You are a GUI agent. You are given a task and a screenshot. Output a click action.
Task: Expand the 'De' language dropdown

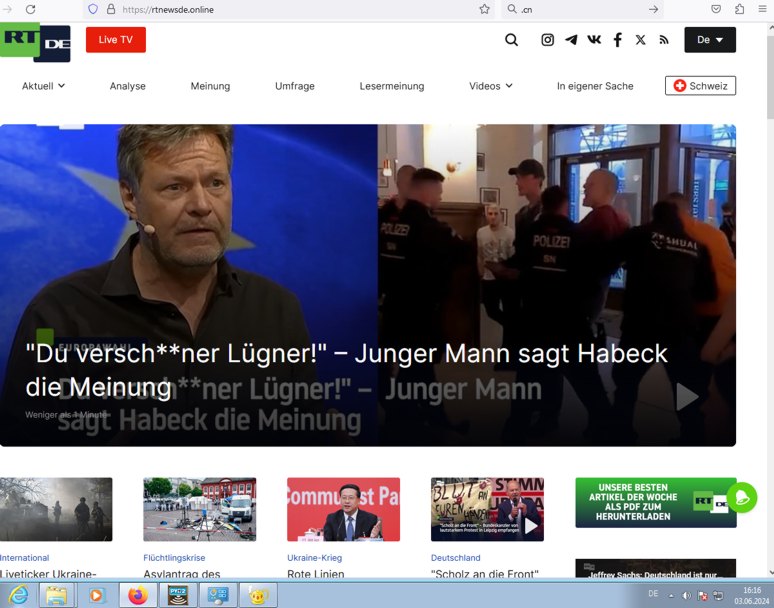[710, 40]
